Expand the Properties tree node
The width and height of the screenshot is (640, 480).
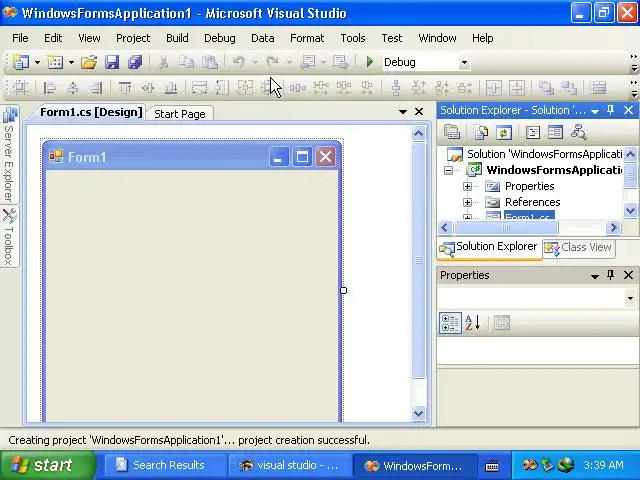coord(467,187)
